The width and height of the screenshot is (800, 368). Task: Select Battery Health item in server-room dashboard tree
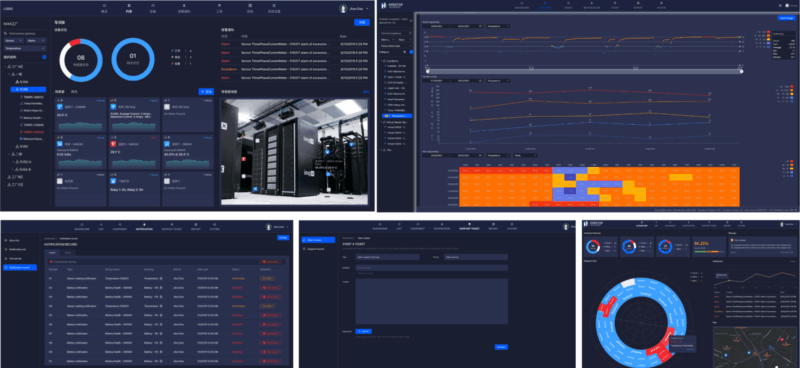[x=31, y=117]
